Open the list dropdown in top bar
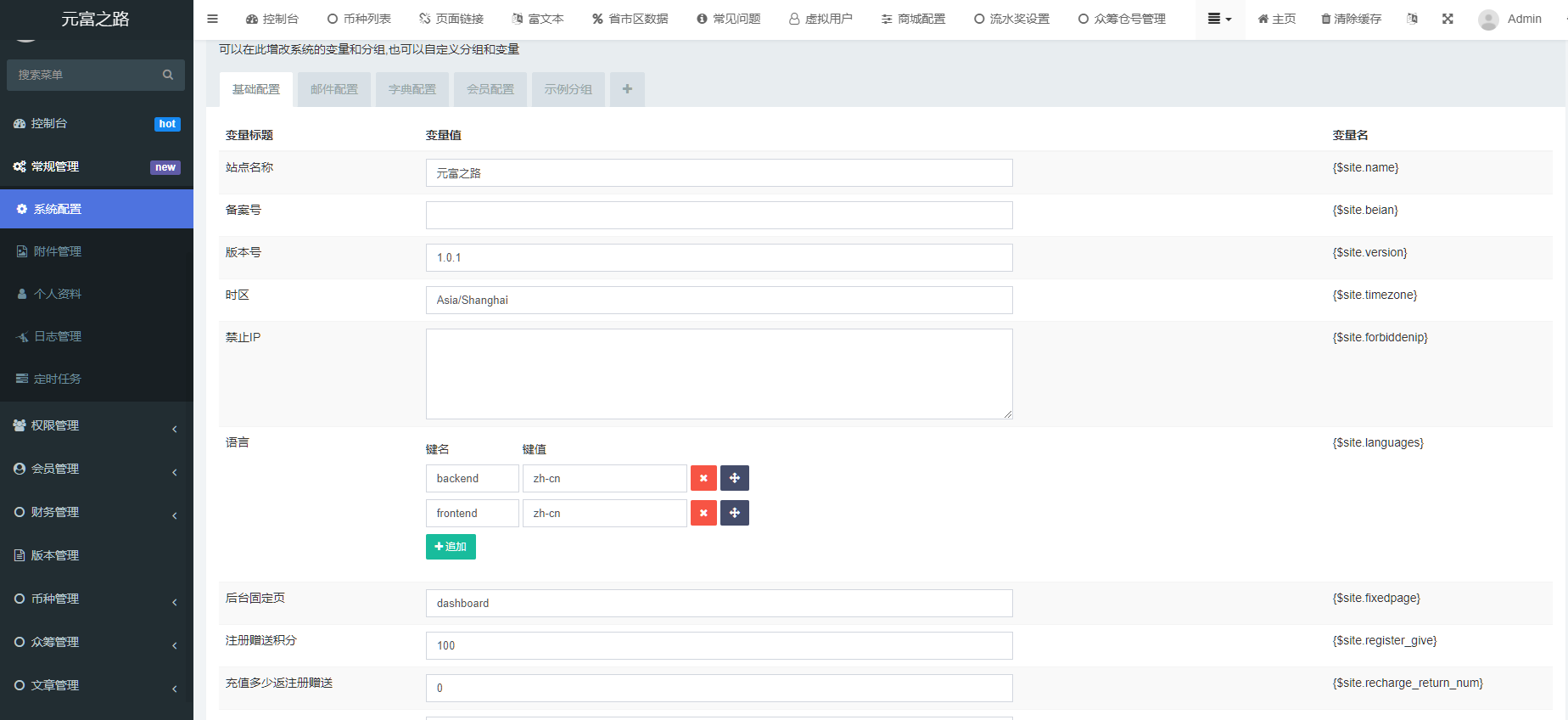The width and height of the screenshot is (1568, 720). (x=1219, y=19)
